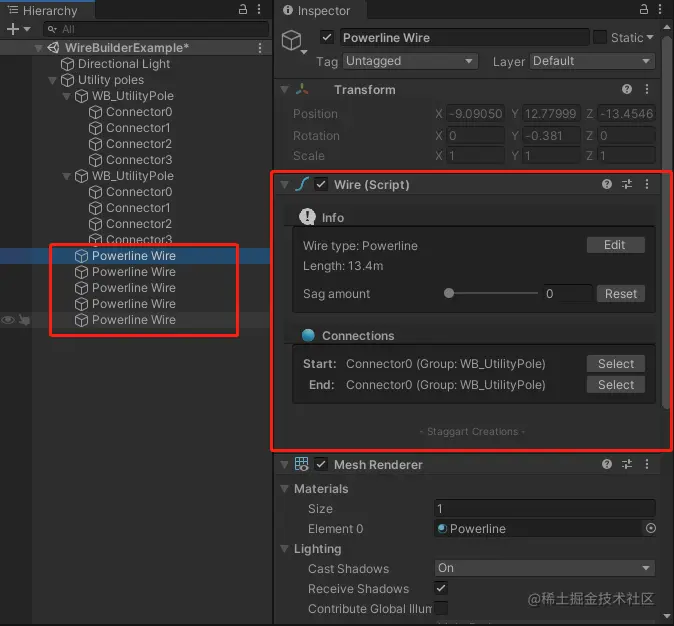Collapse the WireBuilderExample scene foldout
The image size is (674, 626).
pyautogui.click(x=39, y=48)
